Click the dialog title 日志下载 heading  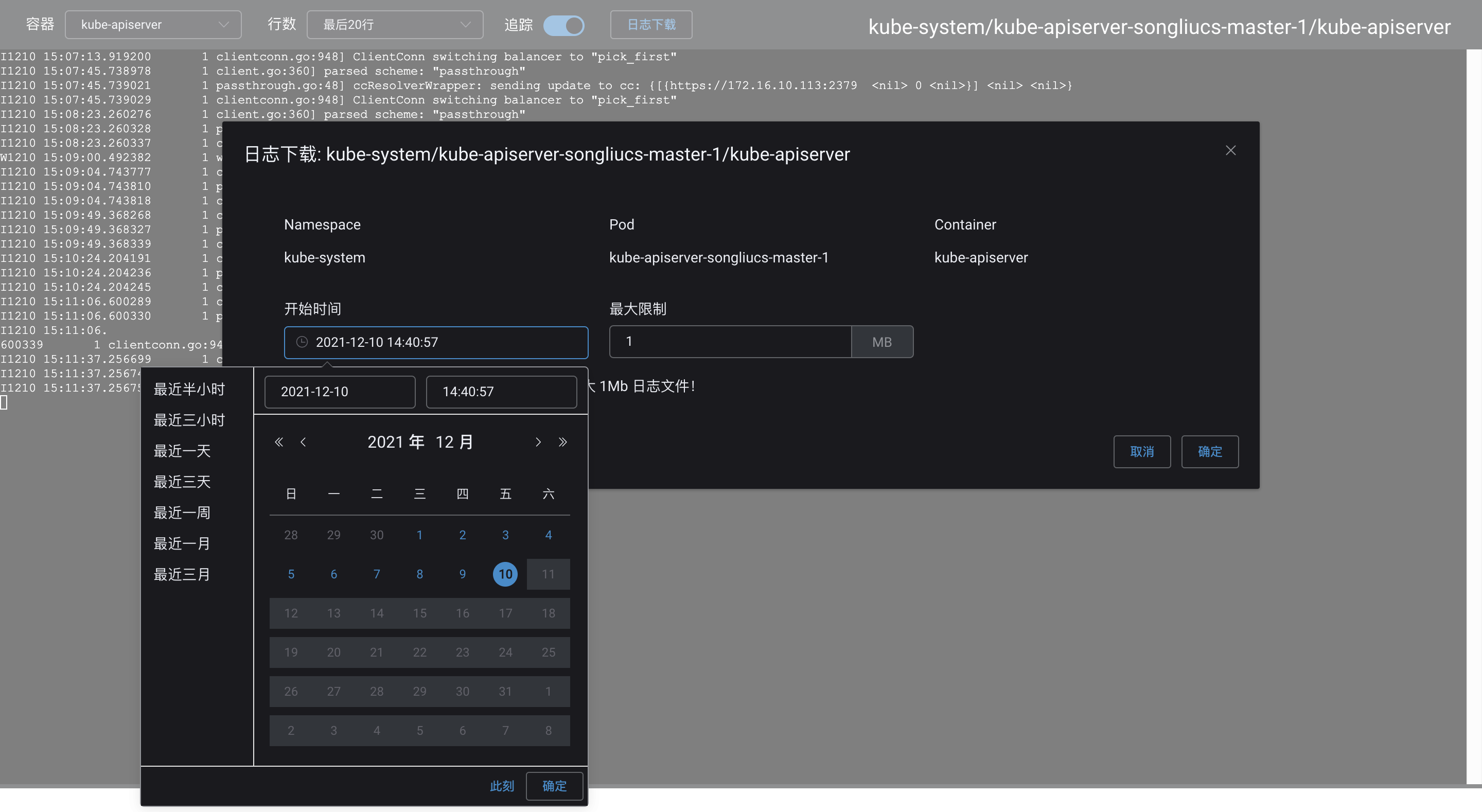pos(546,154)
